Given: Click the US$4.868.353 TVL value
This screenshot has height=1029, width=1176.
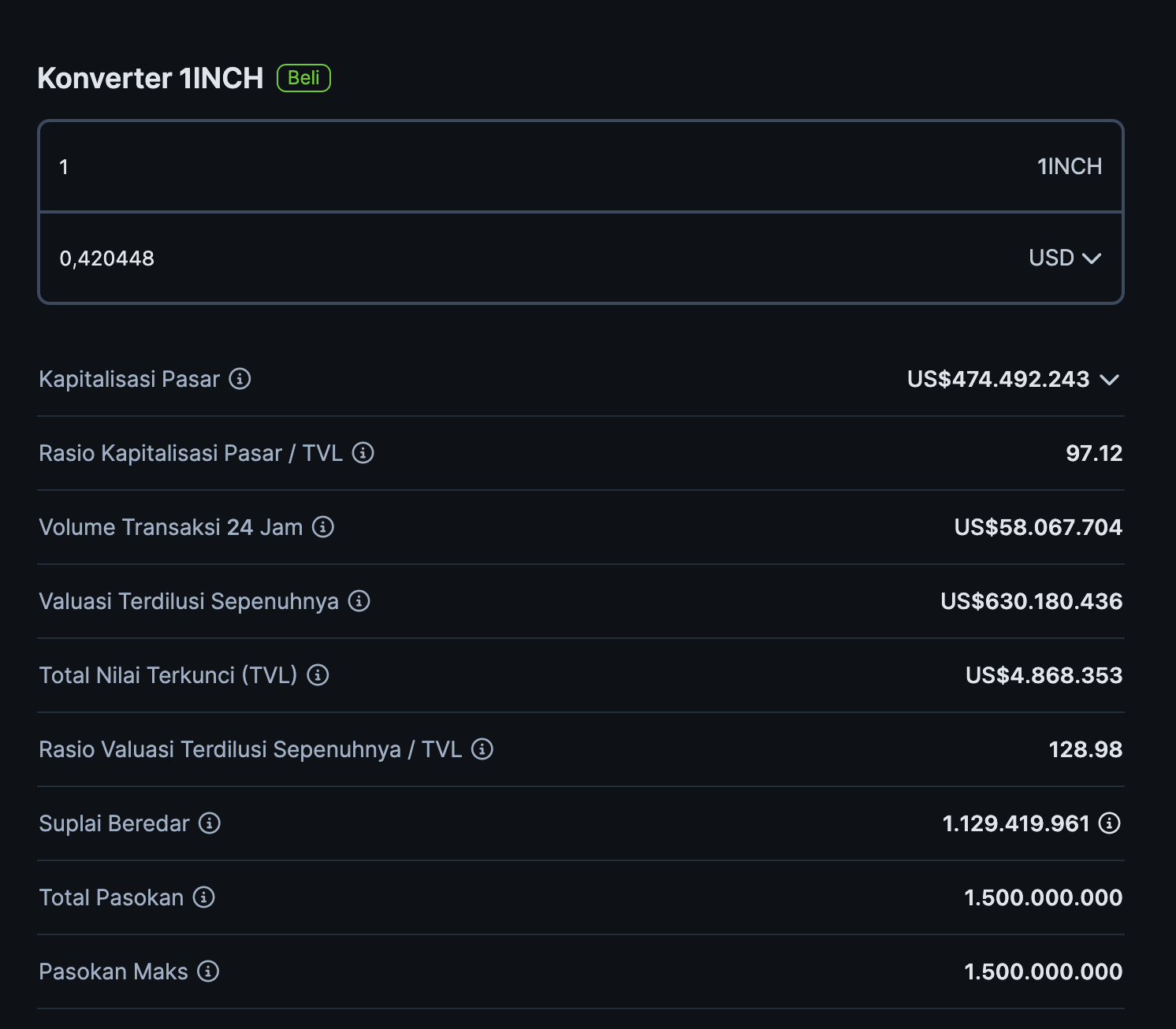Looking at the screenshot, I should [x=1044, y=675].
